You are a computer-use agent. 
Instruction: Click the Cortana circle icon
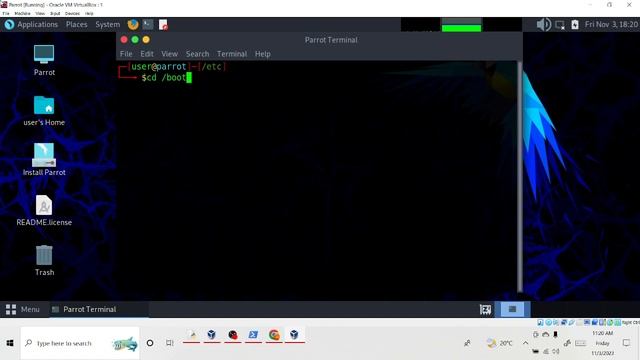click(150, 343)
